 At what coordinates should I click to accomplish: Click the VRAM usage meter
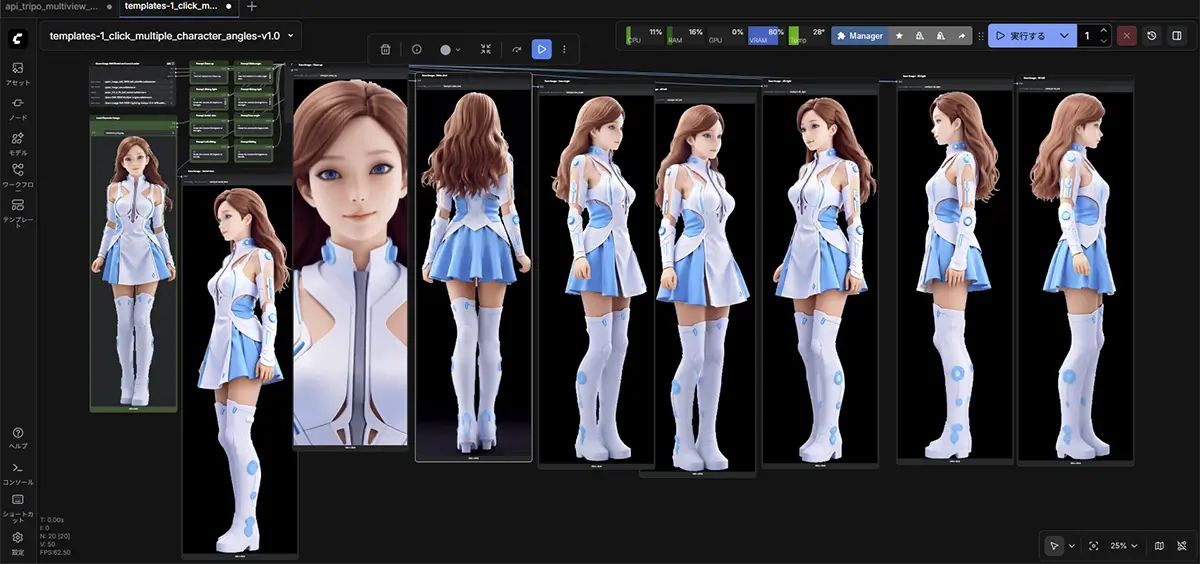pos(766,36)
